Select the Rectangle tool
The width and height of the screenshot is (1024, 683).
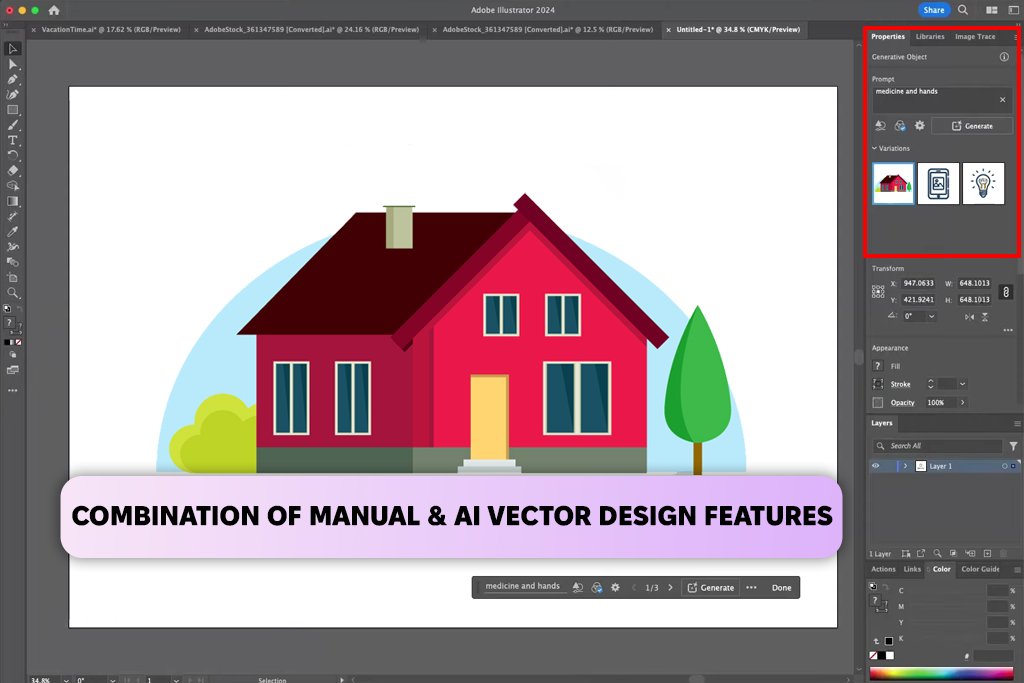12,110
